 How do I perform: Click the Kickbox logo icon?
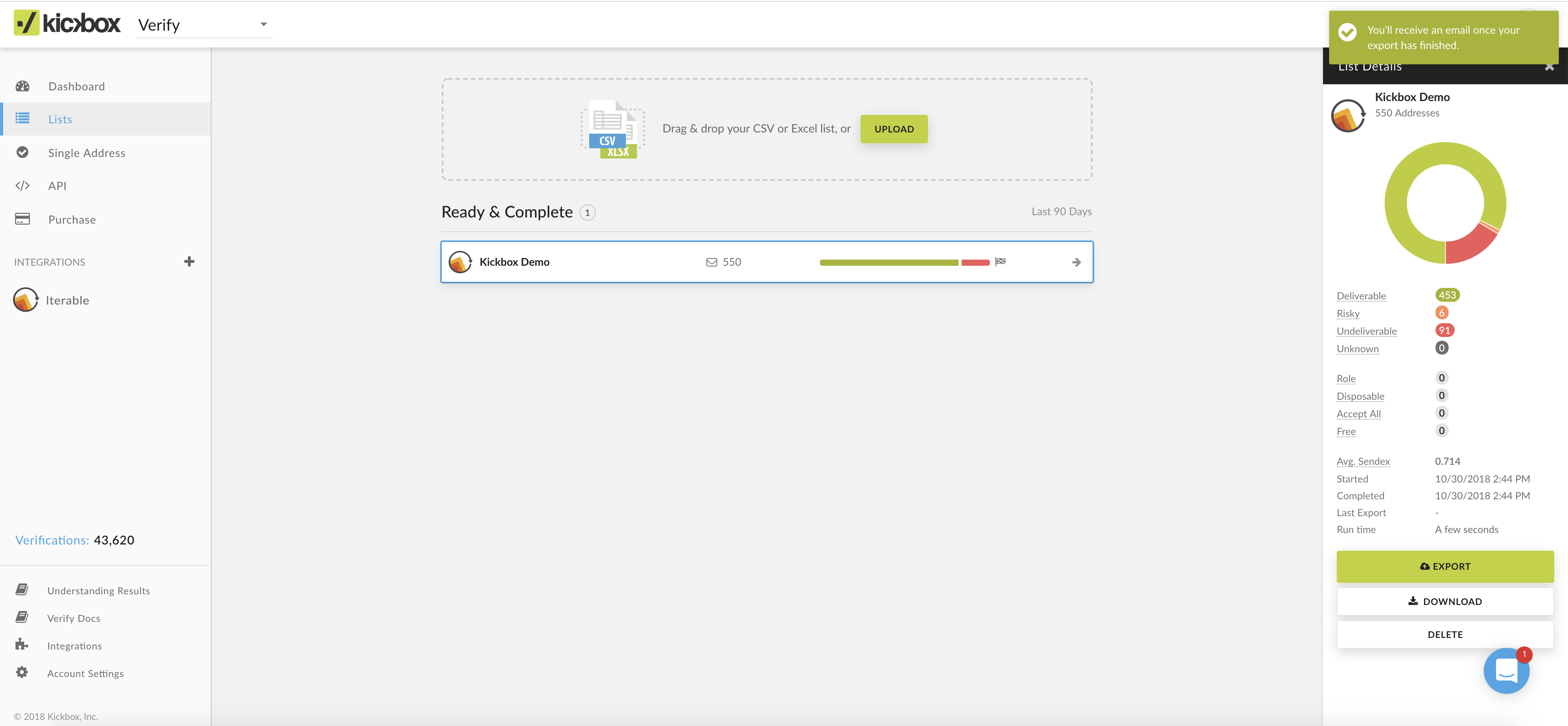pos(26,23)
